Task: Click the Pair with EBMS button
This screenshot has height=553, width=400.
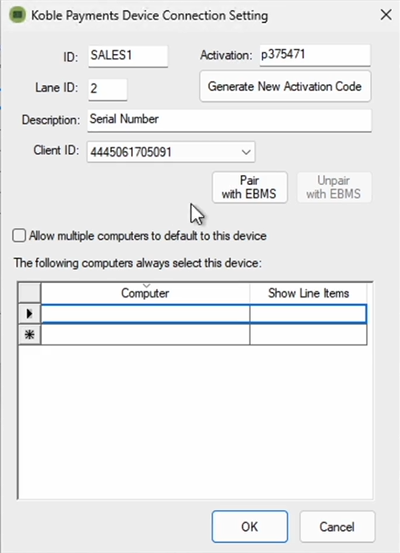Action: coord(249,187)
